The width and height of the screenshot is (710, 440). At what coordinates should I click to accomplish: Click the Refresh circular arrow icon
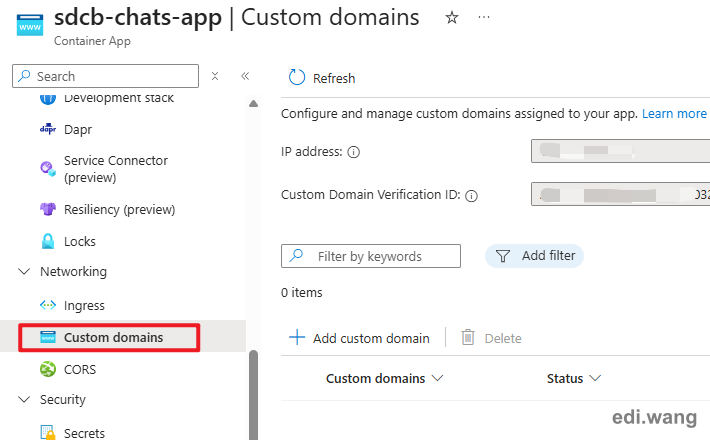[297, 77]
